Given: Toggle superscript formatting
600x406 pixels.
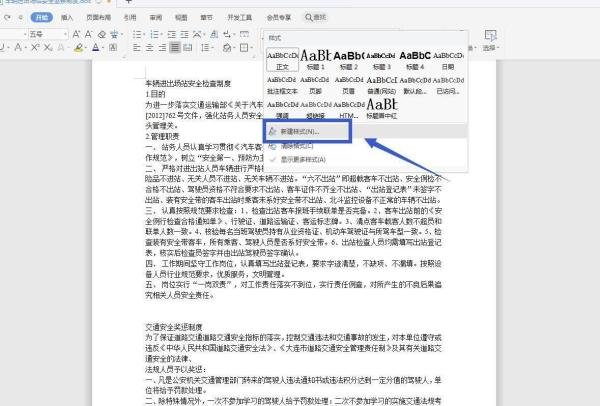Looking at the screenshot, I should pyautogui.click(x=35, y=48).
